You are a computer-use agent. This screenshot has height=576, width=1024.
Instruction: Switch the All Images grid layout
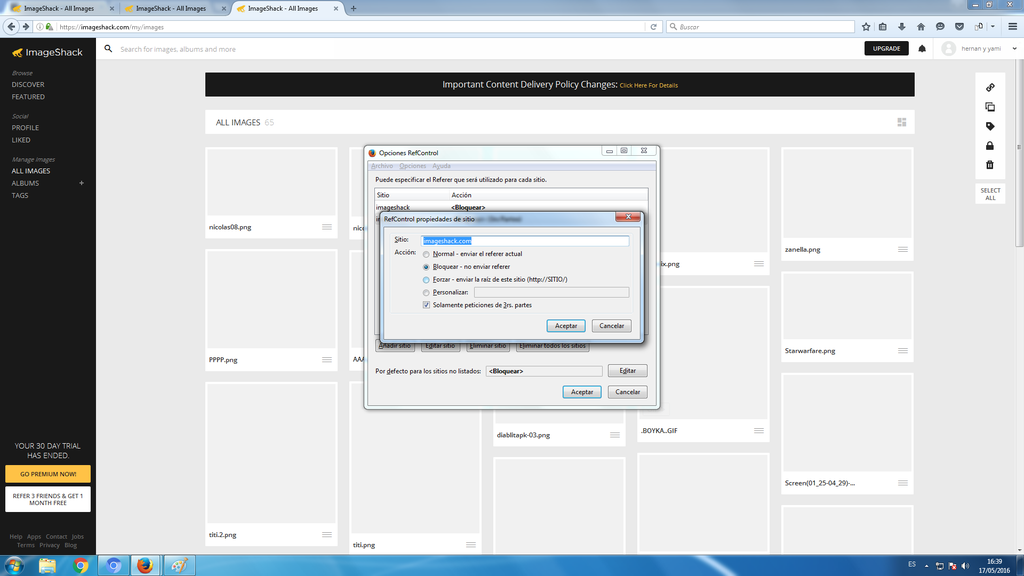tap(901, 122)
